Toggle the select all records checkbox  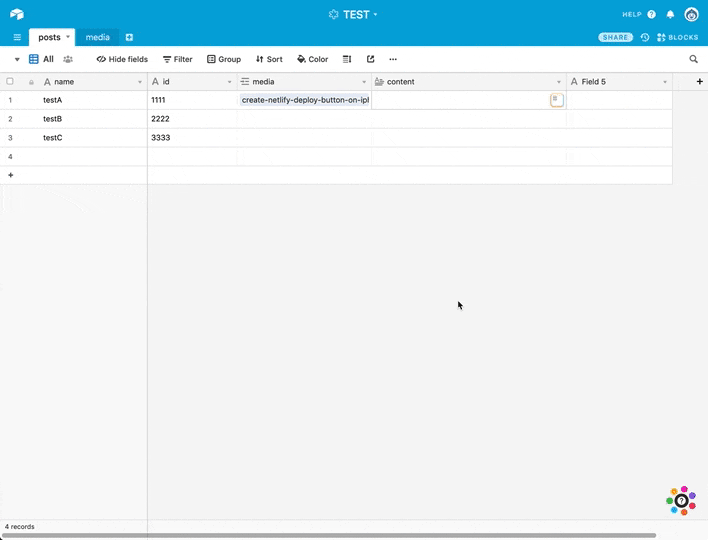(x=10, y=81)
